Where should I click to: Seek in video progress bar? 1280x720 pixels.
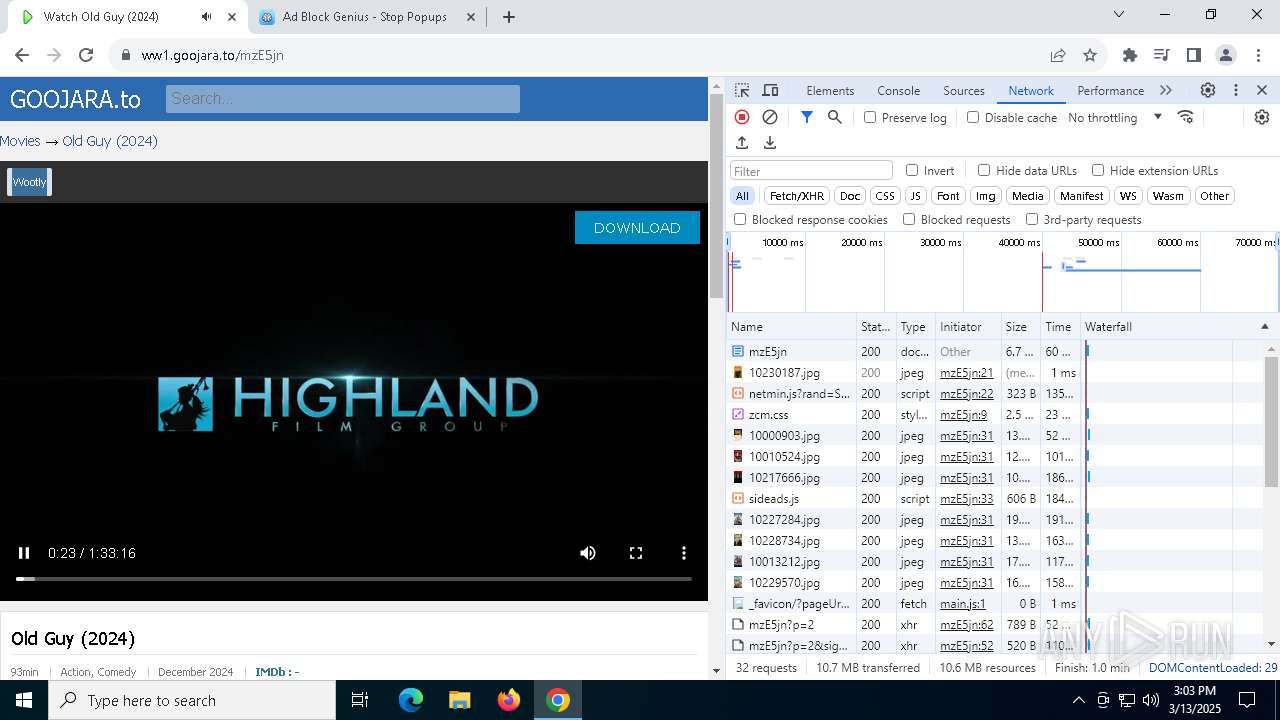click(354, 579)
